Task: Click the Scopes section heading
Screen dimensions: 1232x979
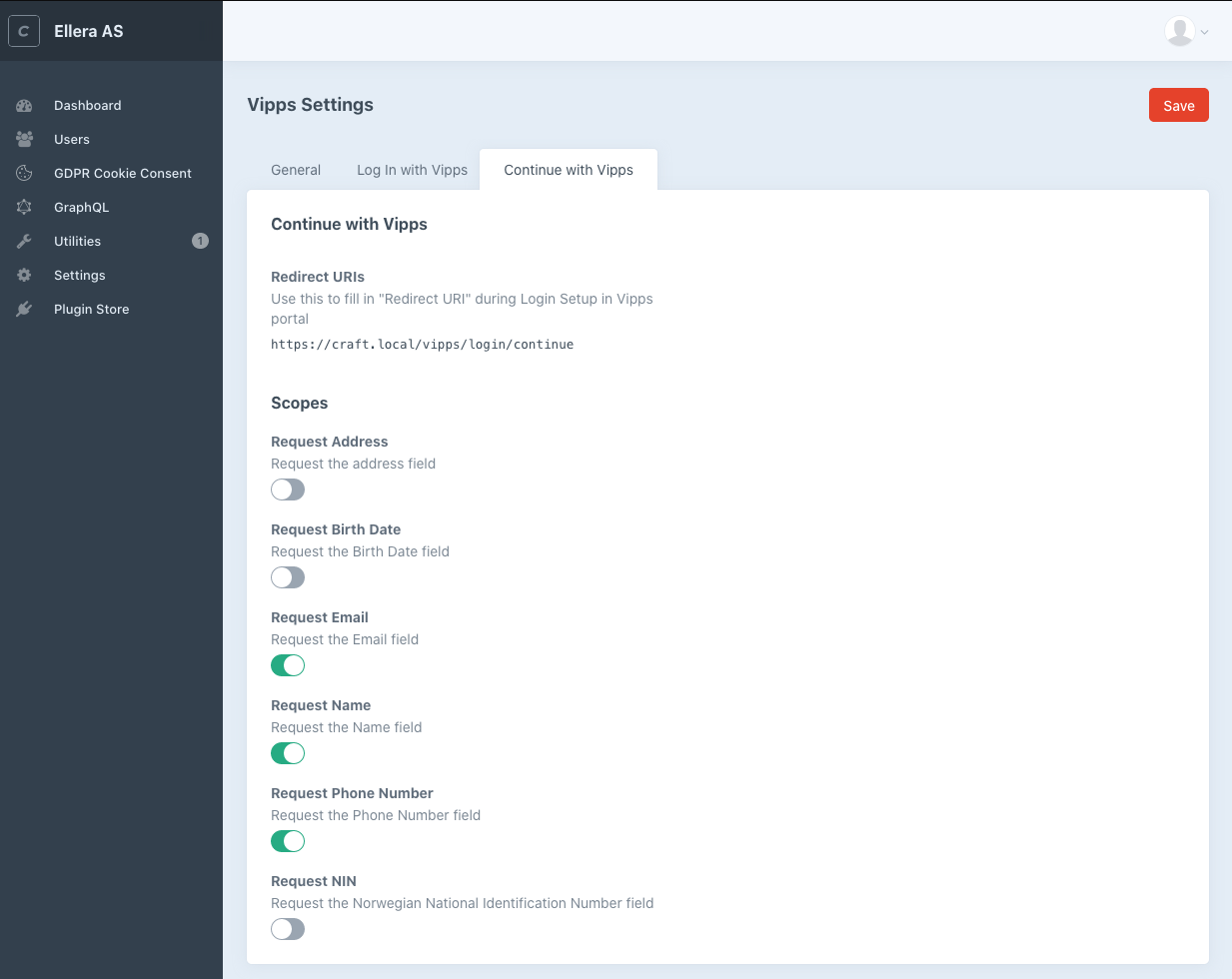Action: tap(300, 403)
